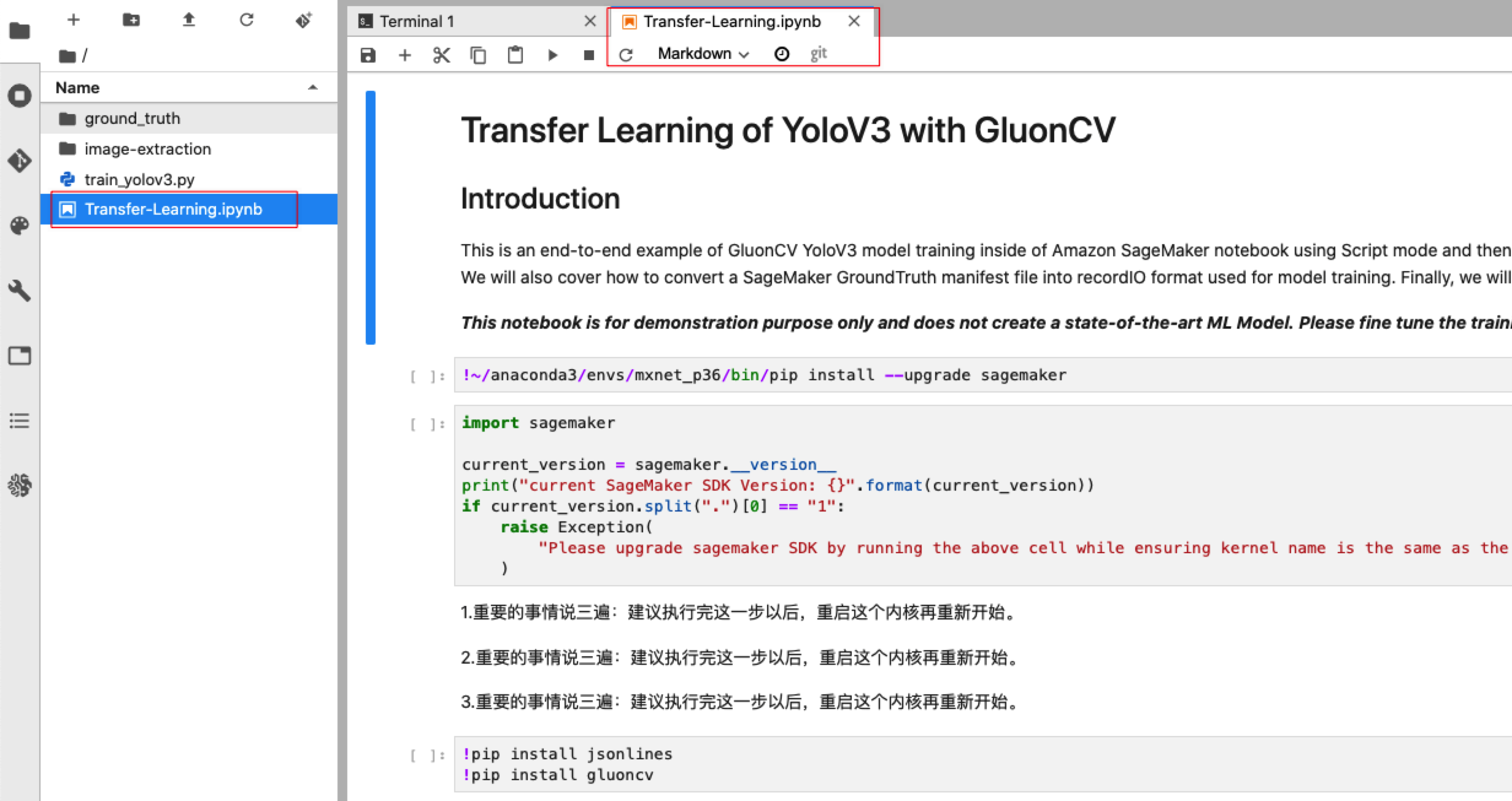Screen dimensions: 1512x801
Task: Click the clock icon in notebook toolbar
Action: pyautogui.click(x=782, y=54)
